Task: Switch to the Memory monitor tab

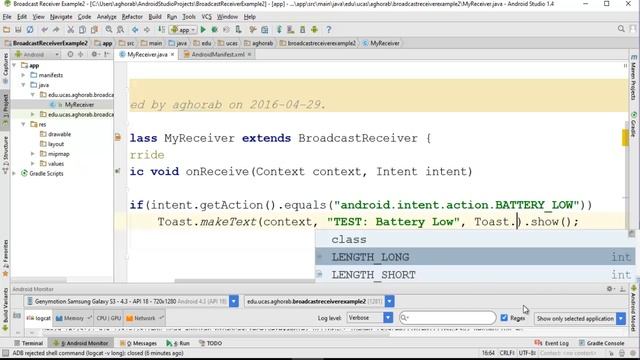Action: point(73,318)
